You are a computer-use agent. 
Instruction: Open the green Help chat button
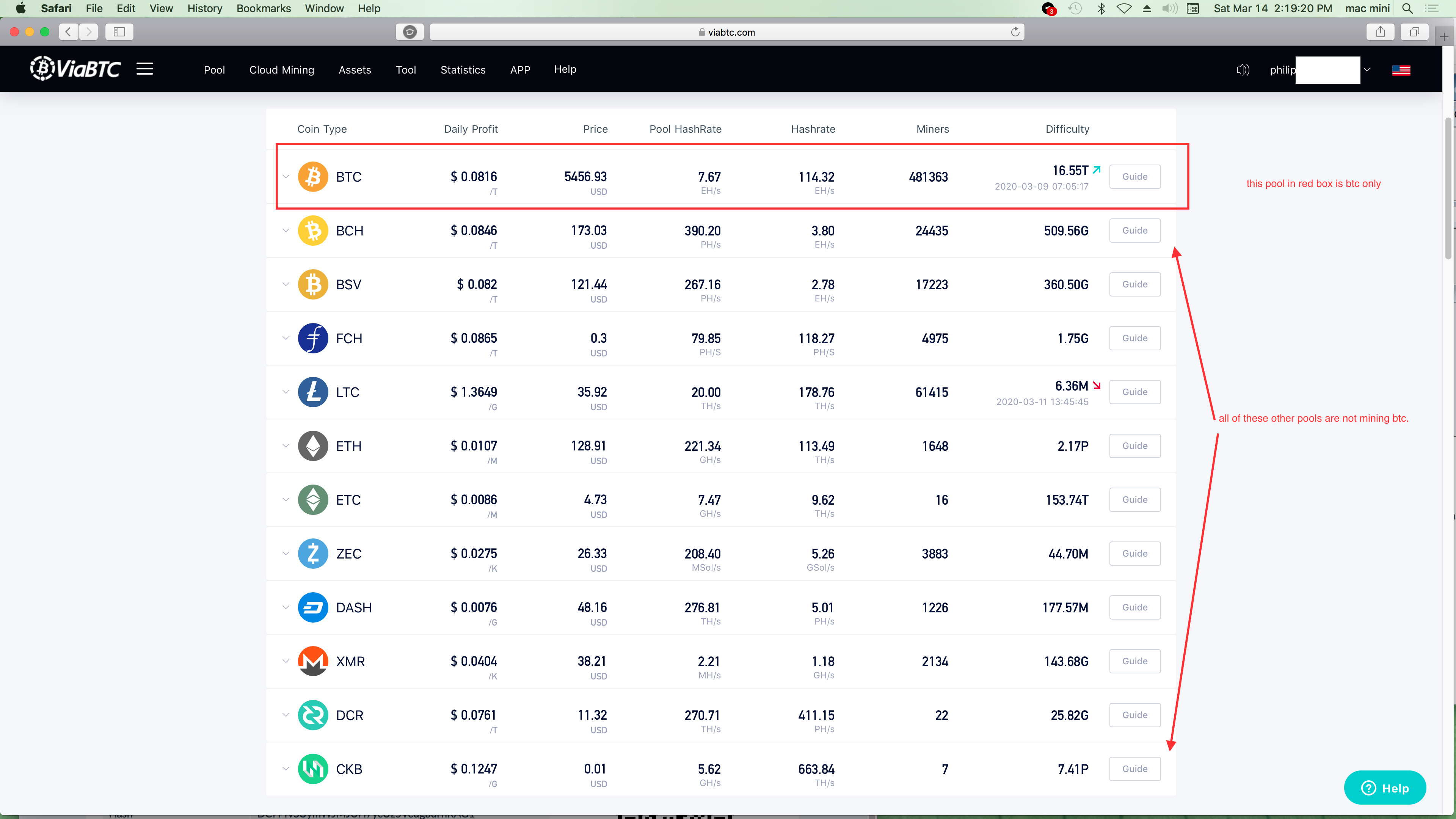tap(1385, 788)
